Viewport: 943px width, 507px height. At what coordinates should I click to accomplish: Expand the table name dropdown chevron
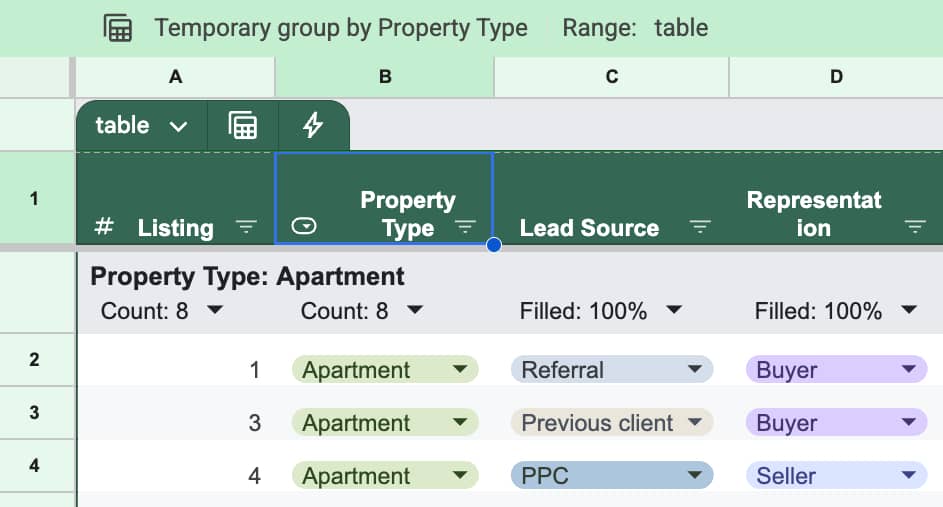pyautogui.click(x=179, y=126)
